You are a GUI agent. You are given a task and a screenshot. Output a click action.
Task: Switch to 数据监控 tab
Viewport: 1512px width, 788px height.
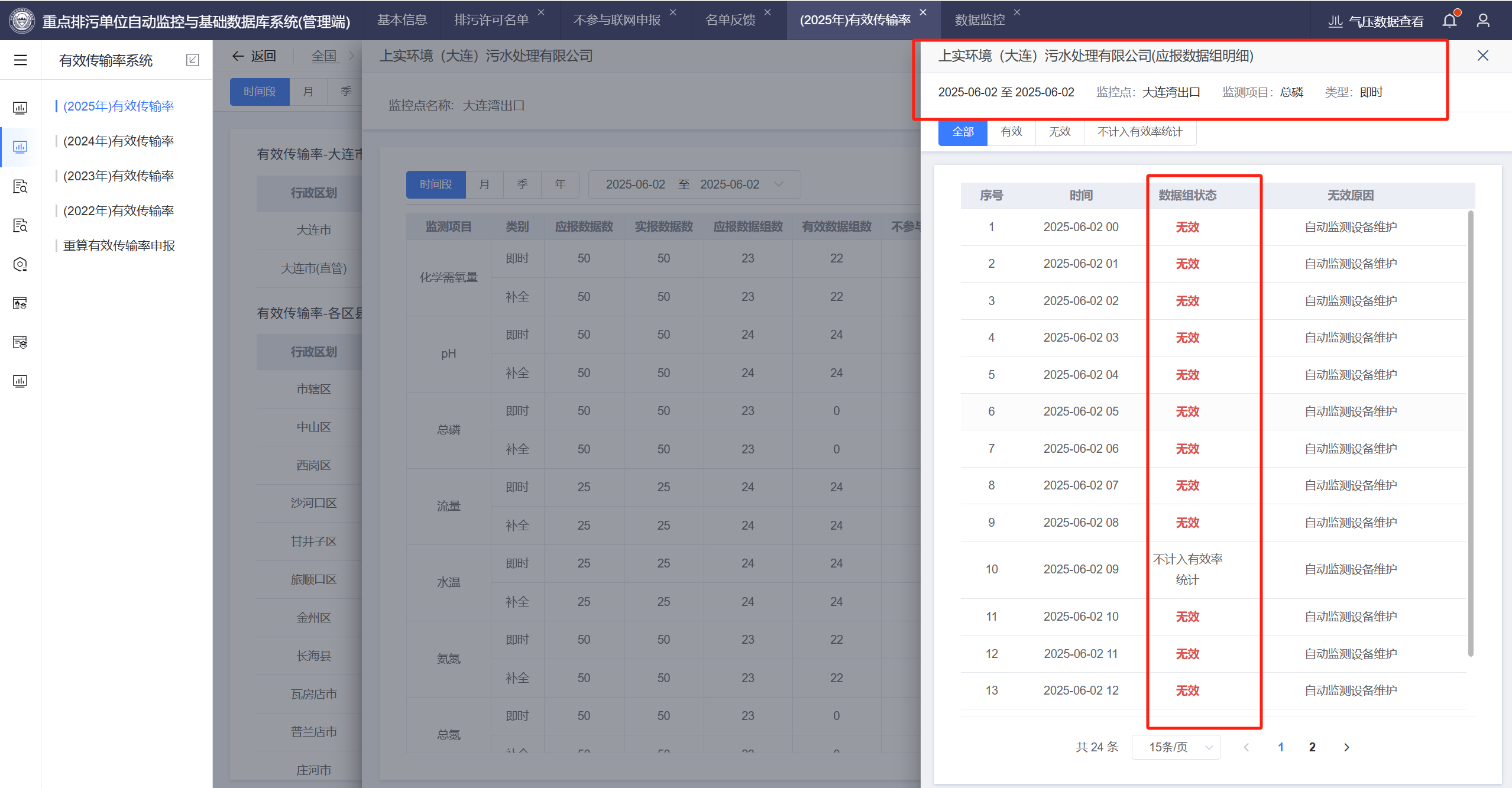pyautogui.click(x=980, y=20)
